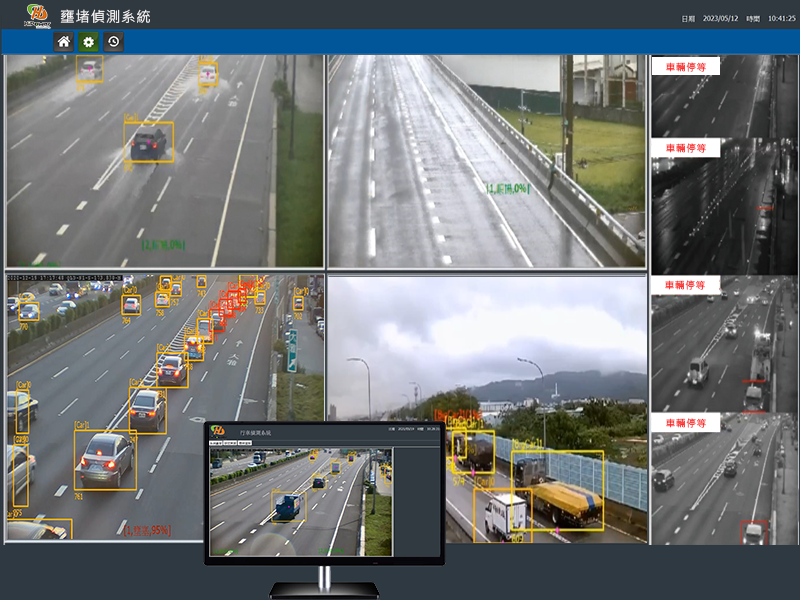The height and width of the screenshot is (600, 800).
Task: Click the topmost 車輛停等 alert label
Action: 685,67
